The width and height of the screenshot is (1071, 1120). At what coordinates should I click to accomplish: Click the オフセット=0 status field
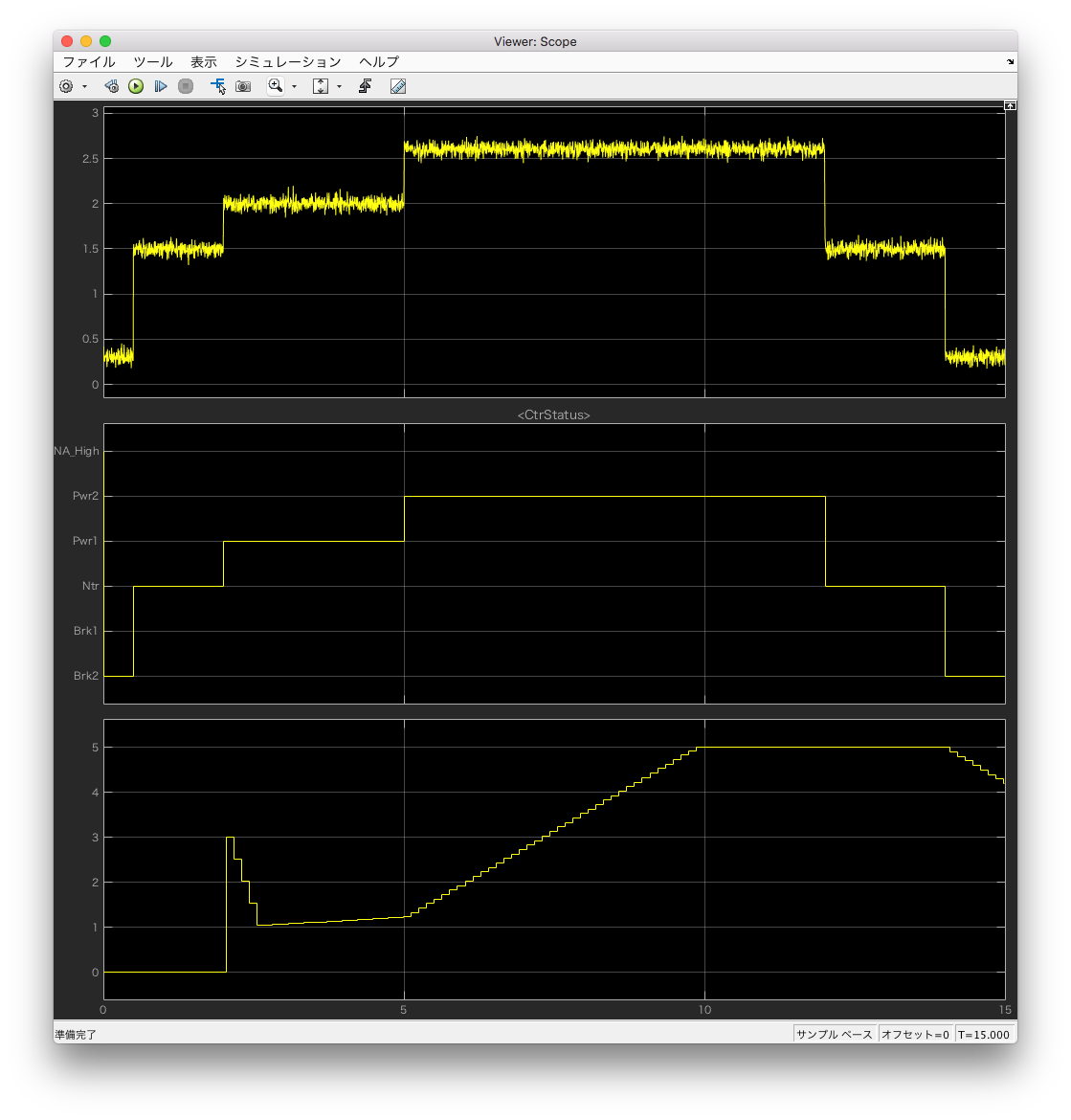click(x=915, y=1035)
